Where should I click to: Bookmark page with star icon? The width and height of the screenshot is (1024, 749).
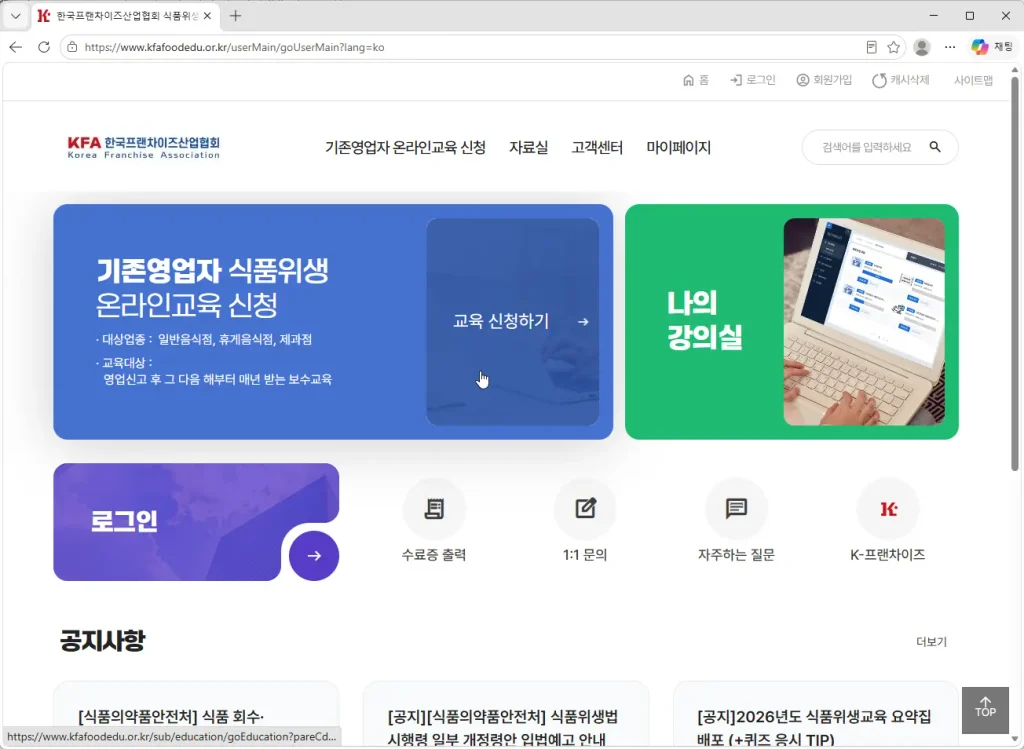click(x=893, y=47)
